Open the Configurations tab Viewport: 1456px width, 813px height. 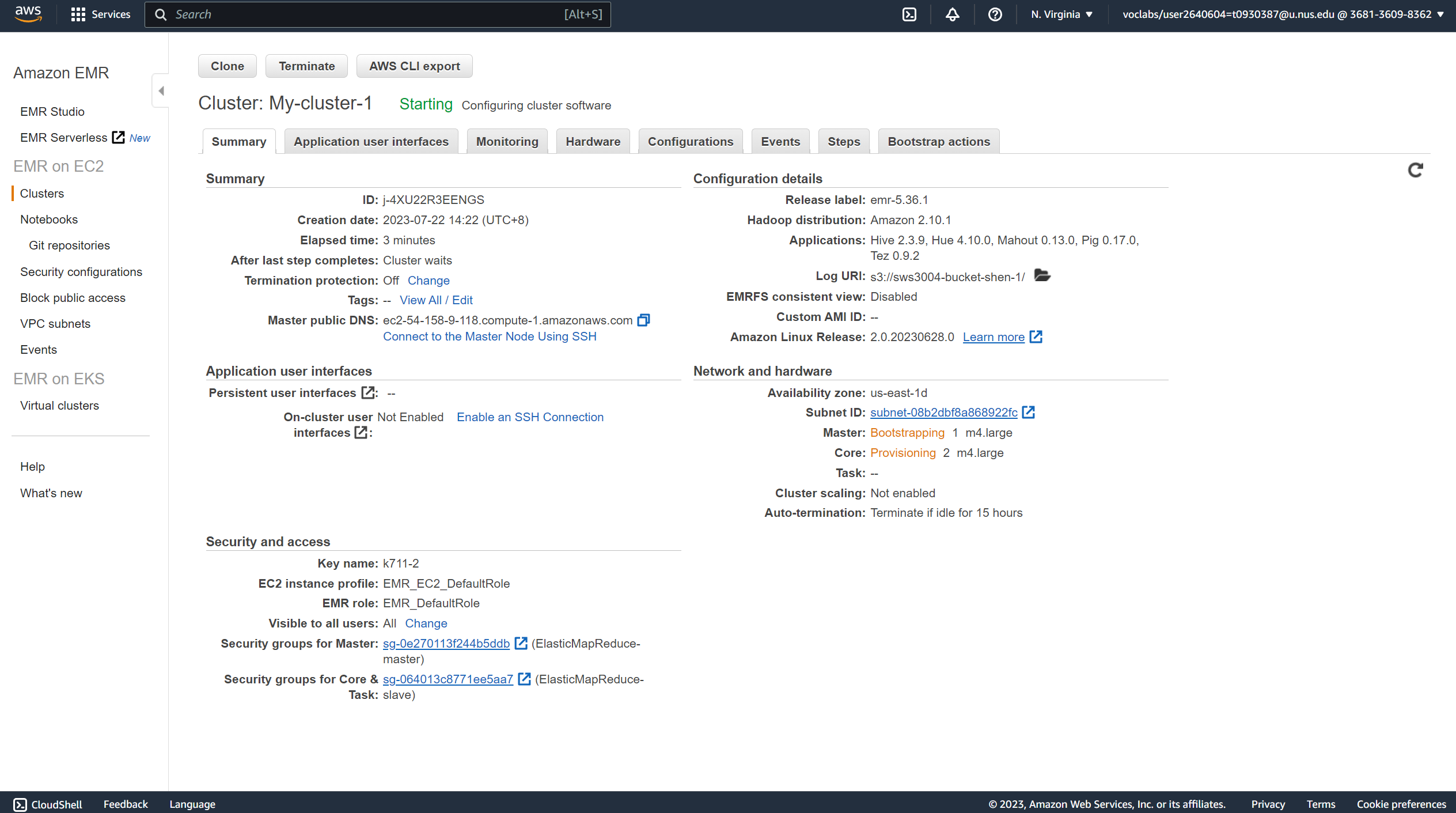tap(691, 142)
